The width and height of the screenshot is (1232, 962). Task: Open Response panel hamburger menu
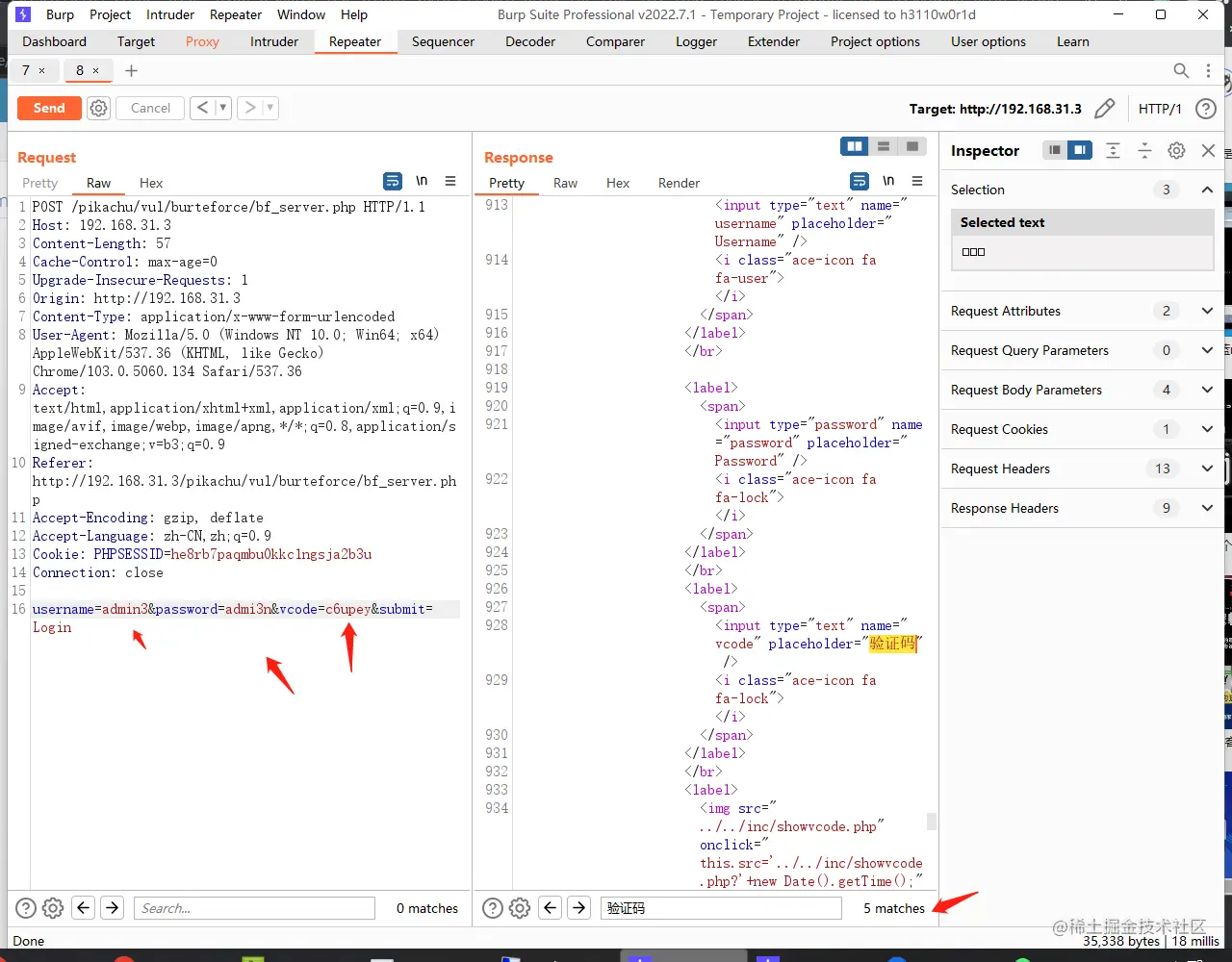tap(917, 181)
